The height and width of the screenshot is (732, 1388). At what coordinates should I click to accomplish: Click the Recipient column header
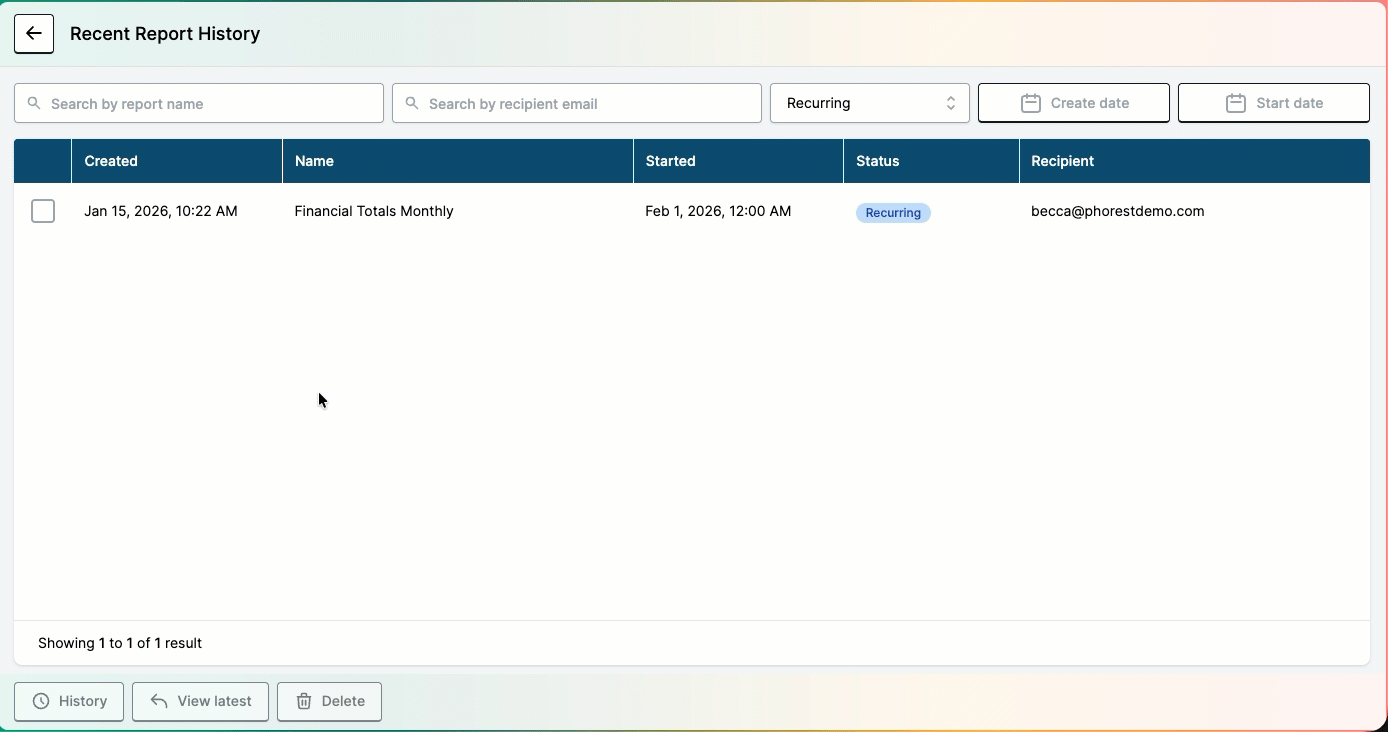[1062, 161]
